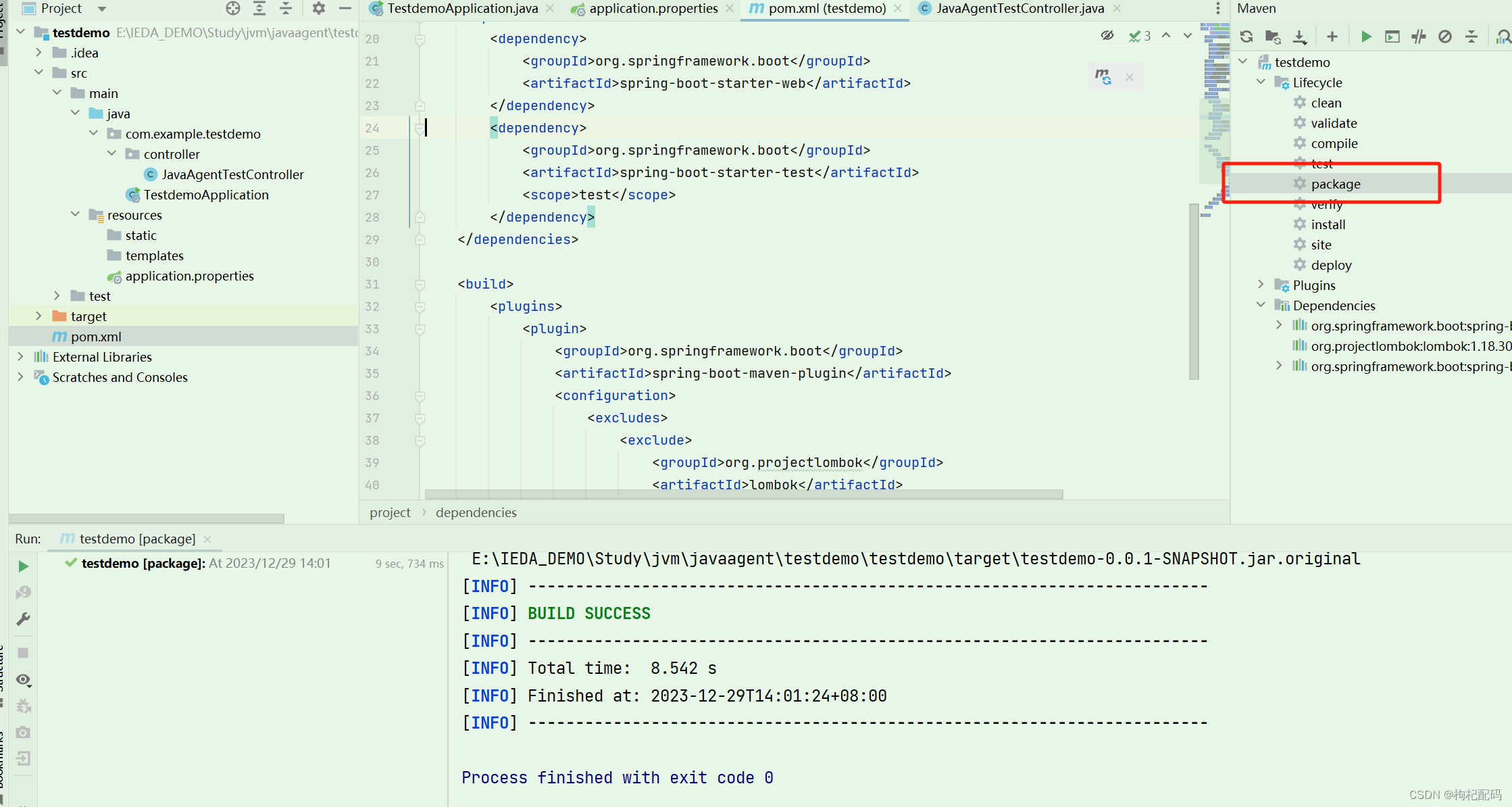The height and width of the screenshot is (807, 1512).
Task: Click the dependencies breadcrumb
Action: pos(476,513)
